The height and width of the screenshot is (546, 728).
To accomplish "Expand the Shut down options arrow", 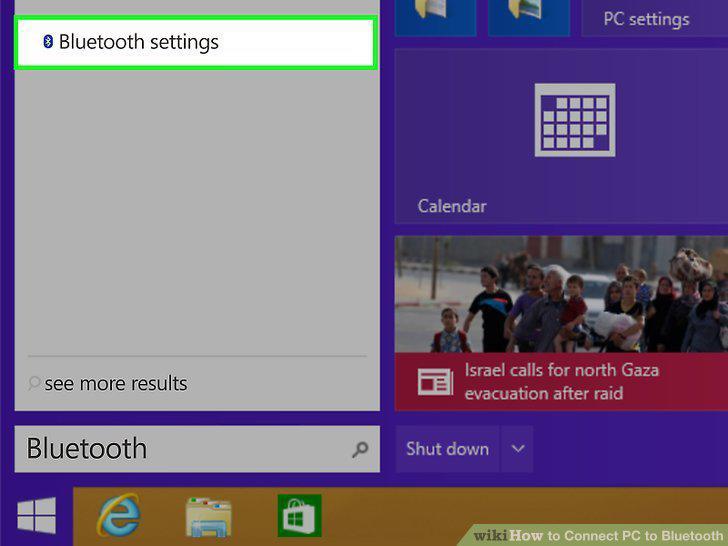I will point(518,449).
